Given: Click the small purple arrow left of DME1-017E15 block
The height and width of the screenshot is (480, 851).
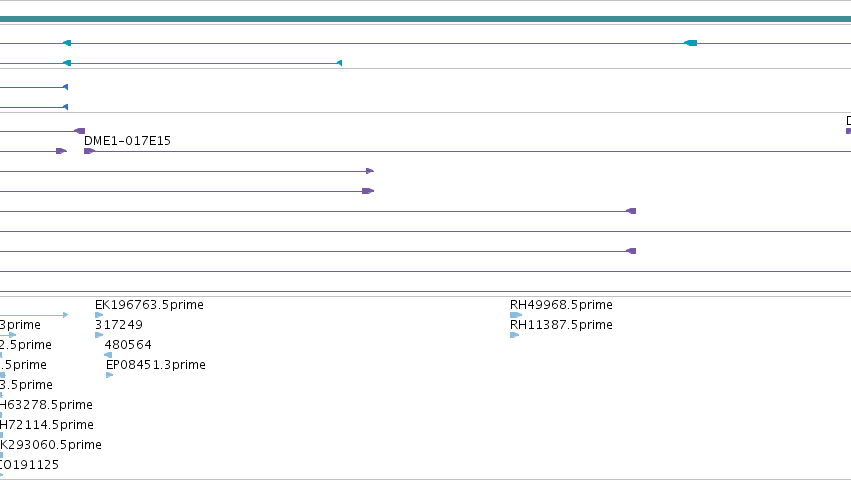Looking at the screenshot, I should click(61, 151).
